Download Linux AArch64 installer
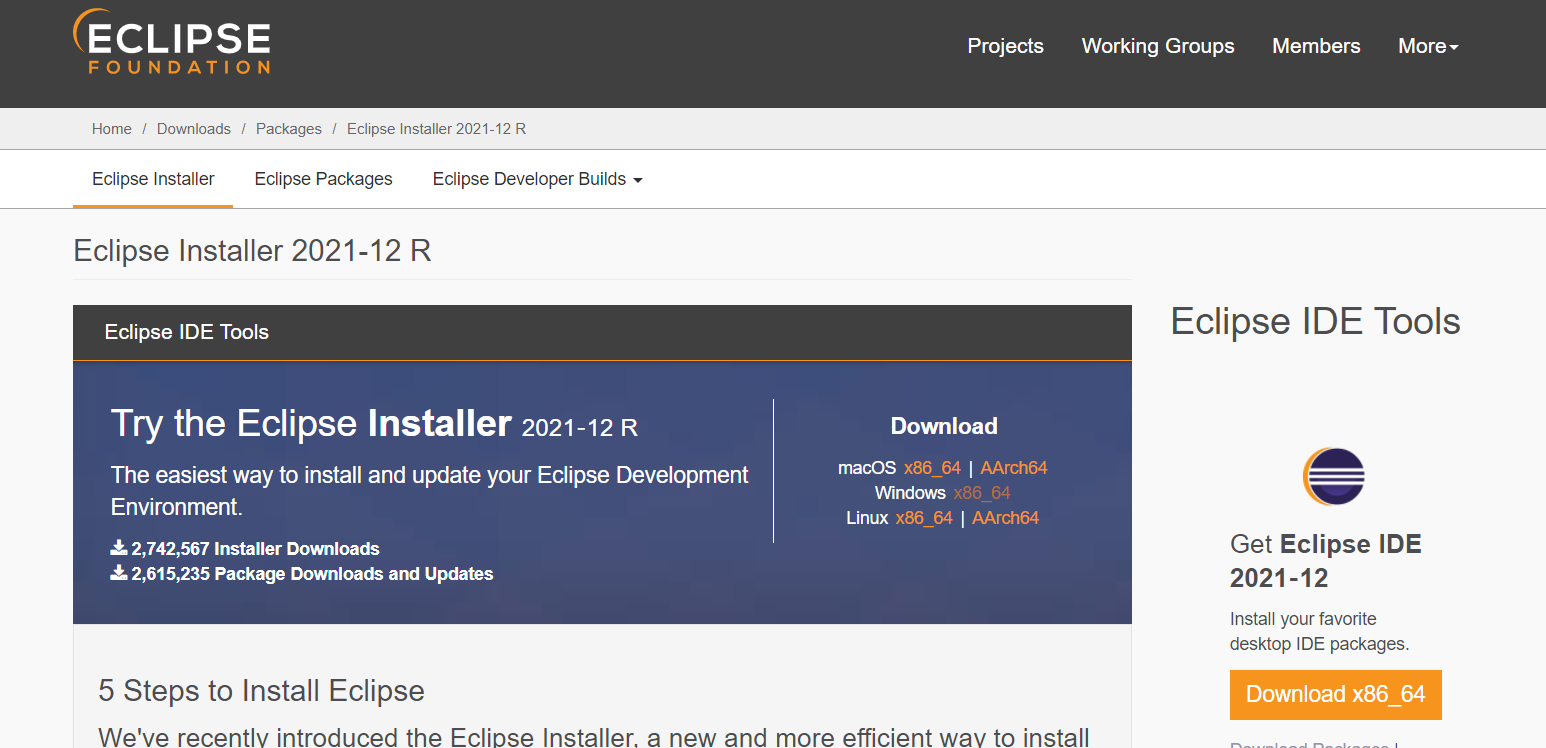 1006,518
